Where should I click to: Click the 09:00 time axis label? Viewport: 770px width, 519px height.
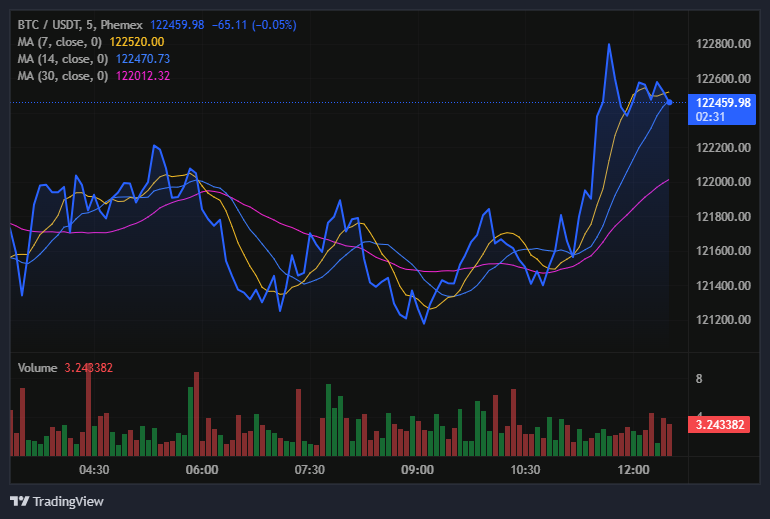pyautogui.click(x=417, y=469)
